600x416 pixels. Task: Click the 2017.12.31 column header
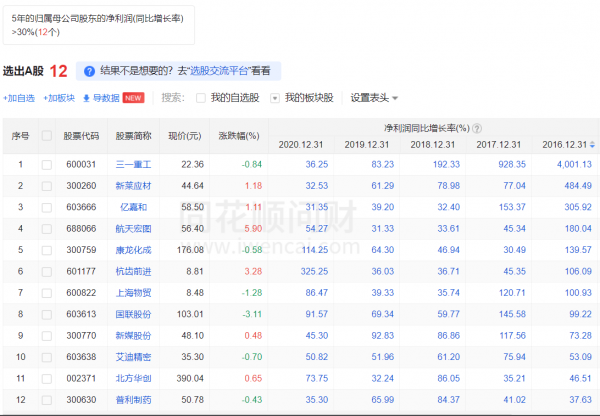point(499,145)
